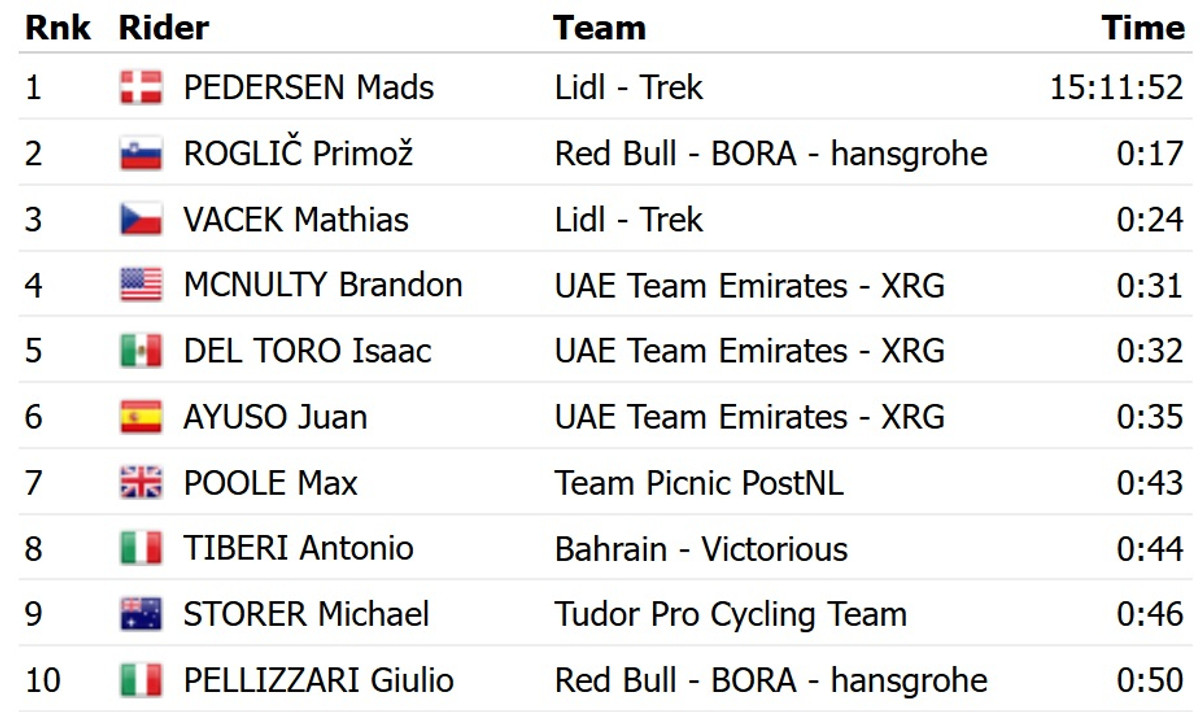Open Team Picnic PostNL team page
1200x712 pixels.
click(x=699, y=484)
